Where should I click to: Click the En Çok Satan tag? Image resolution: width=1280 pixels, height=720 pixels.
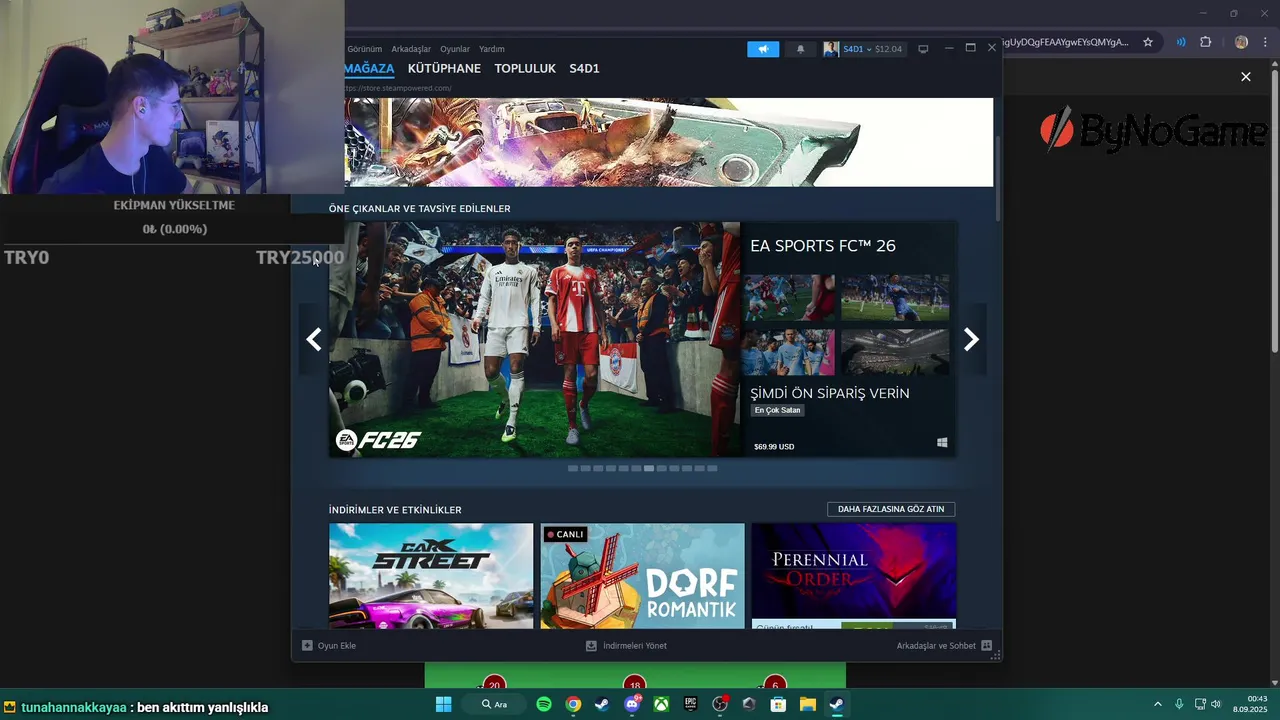pos(778,410)
